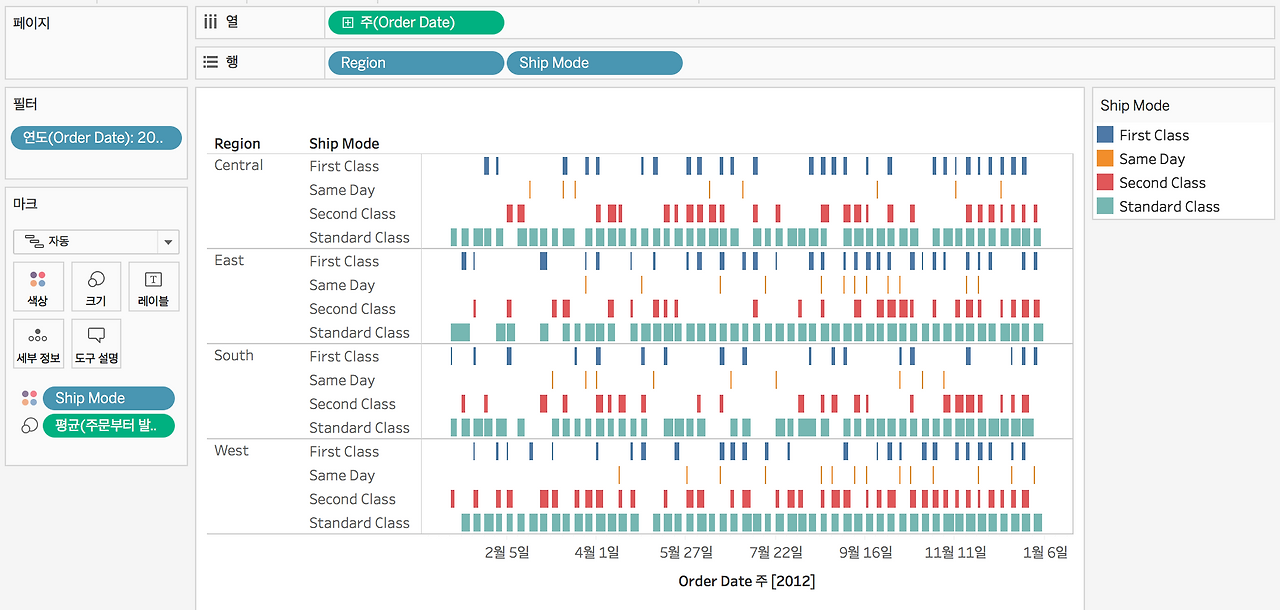The image size is (1280, 610).
Task: Click the 7월 22일 axis tick label
Action: [x=776, y=552]
